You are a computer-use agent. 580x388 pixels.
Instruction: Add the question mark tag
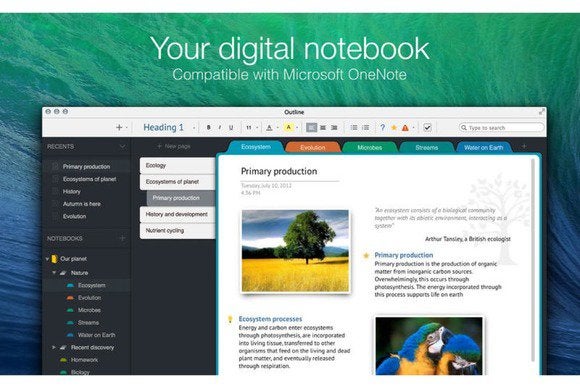(382, 128)
